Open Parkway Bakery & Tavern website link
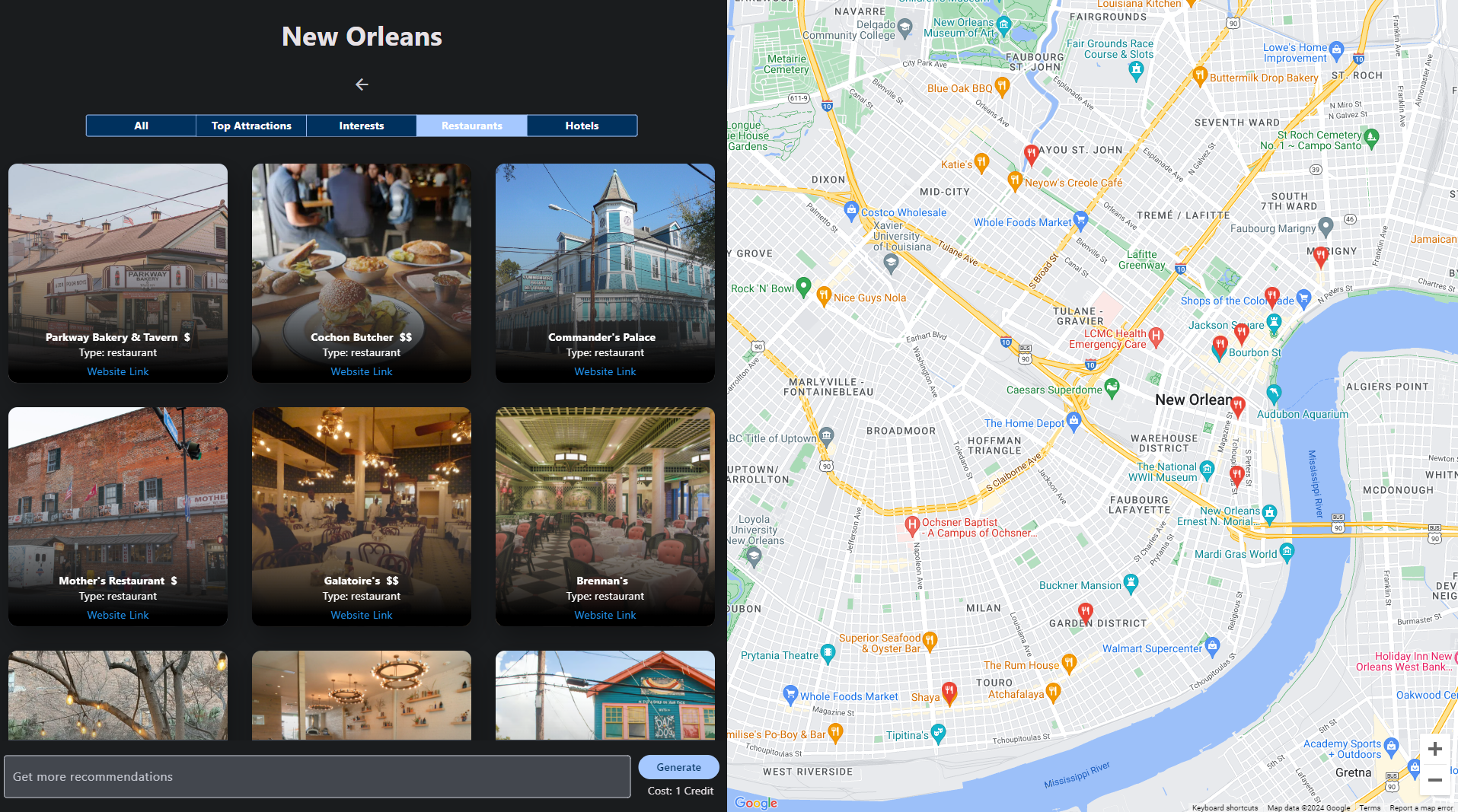This screenshot has width=1458, height=812. pyautogui.click(x=118, y=371)
